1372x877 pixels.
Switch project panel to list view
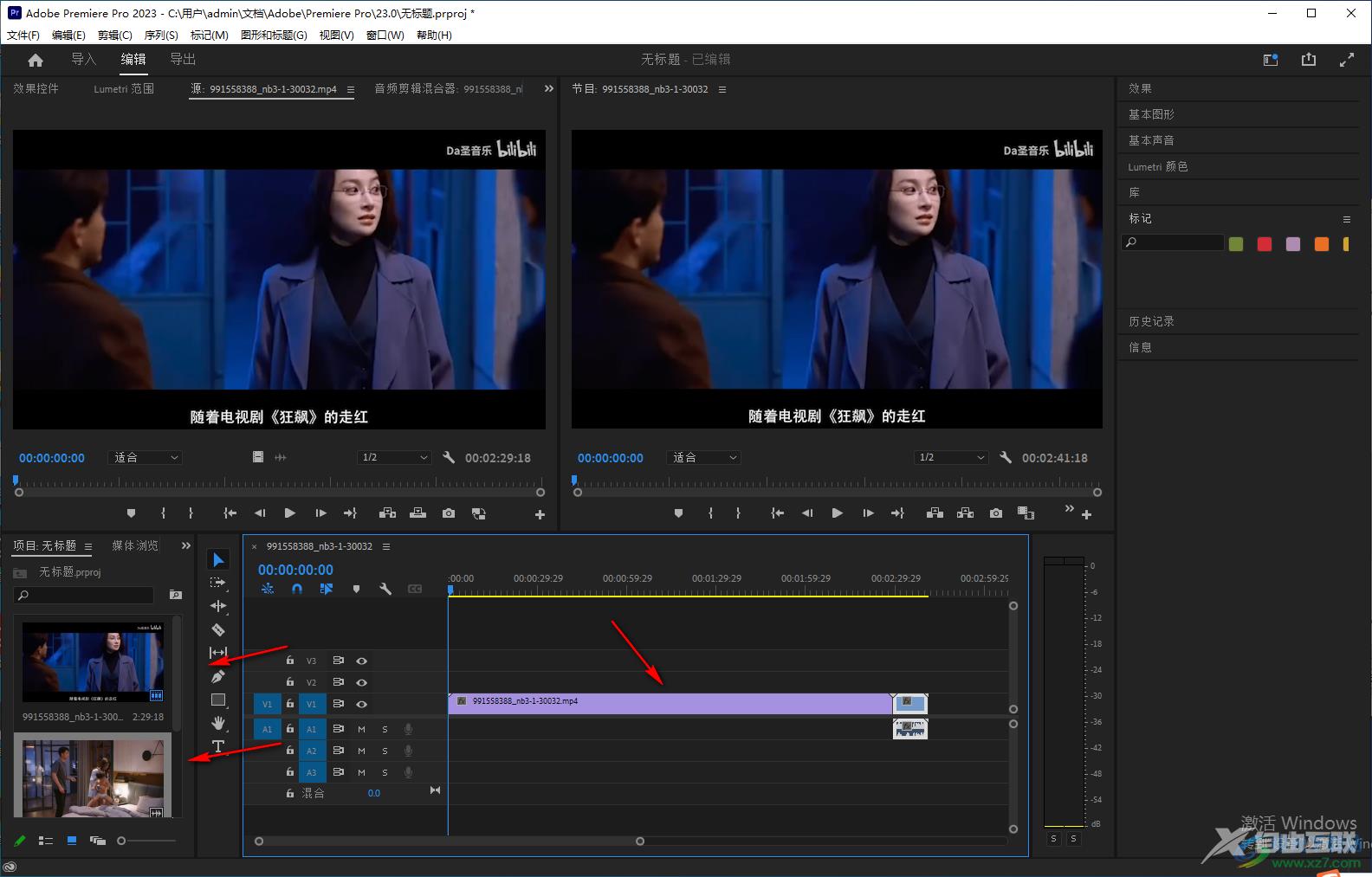[x=46, y=841]
